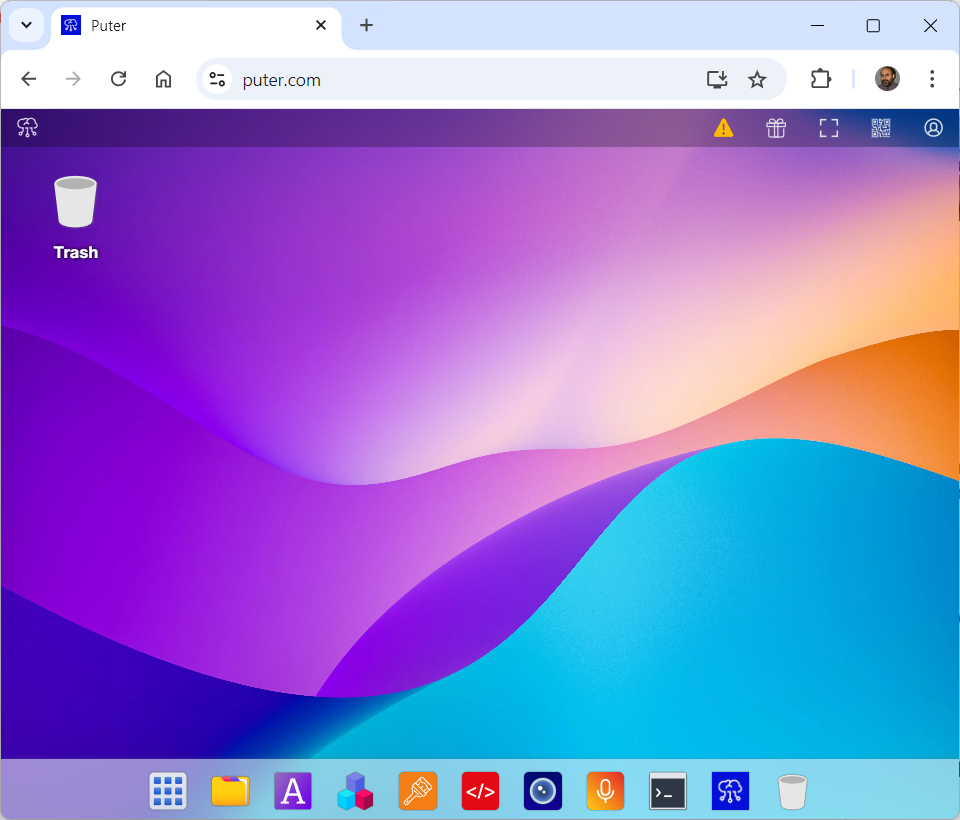960x820 pixels.
Task: Open Chrome's three-dot menu
Action: click(932, 79)
